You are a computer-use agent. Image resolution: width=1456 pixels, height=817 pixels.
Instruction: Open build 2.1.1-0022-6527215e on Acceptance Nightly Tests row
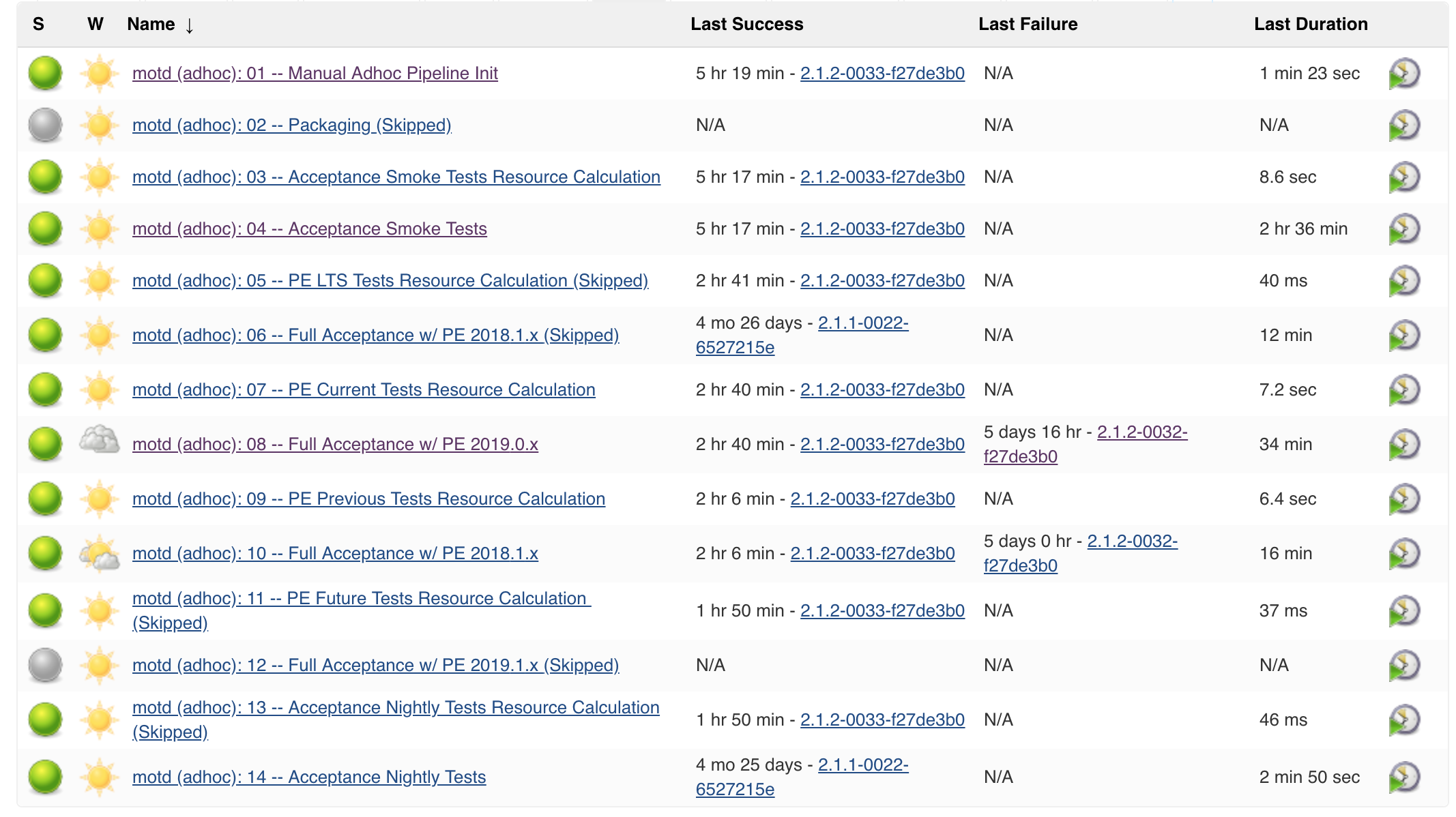[862, 765]
